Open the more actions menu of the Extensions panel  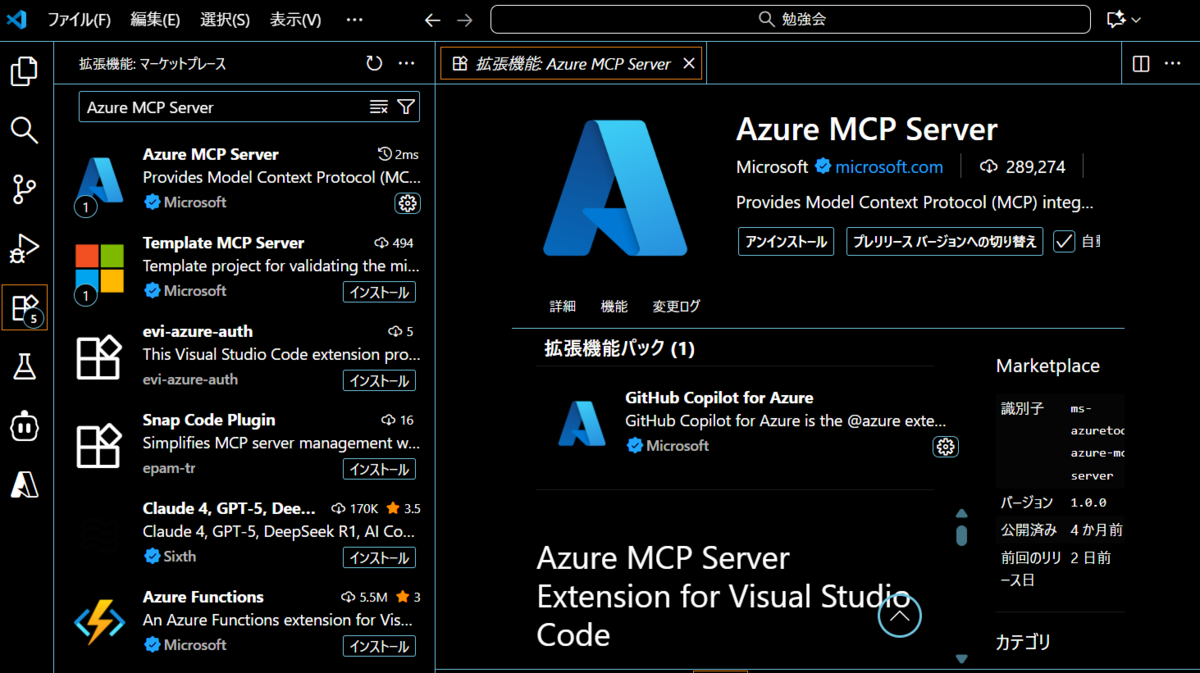pyautogui.click(x=406, y=62)
